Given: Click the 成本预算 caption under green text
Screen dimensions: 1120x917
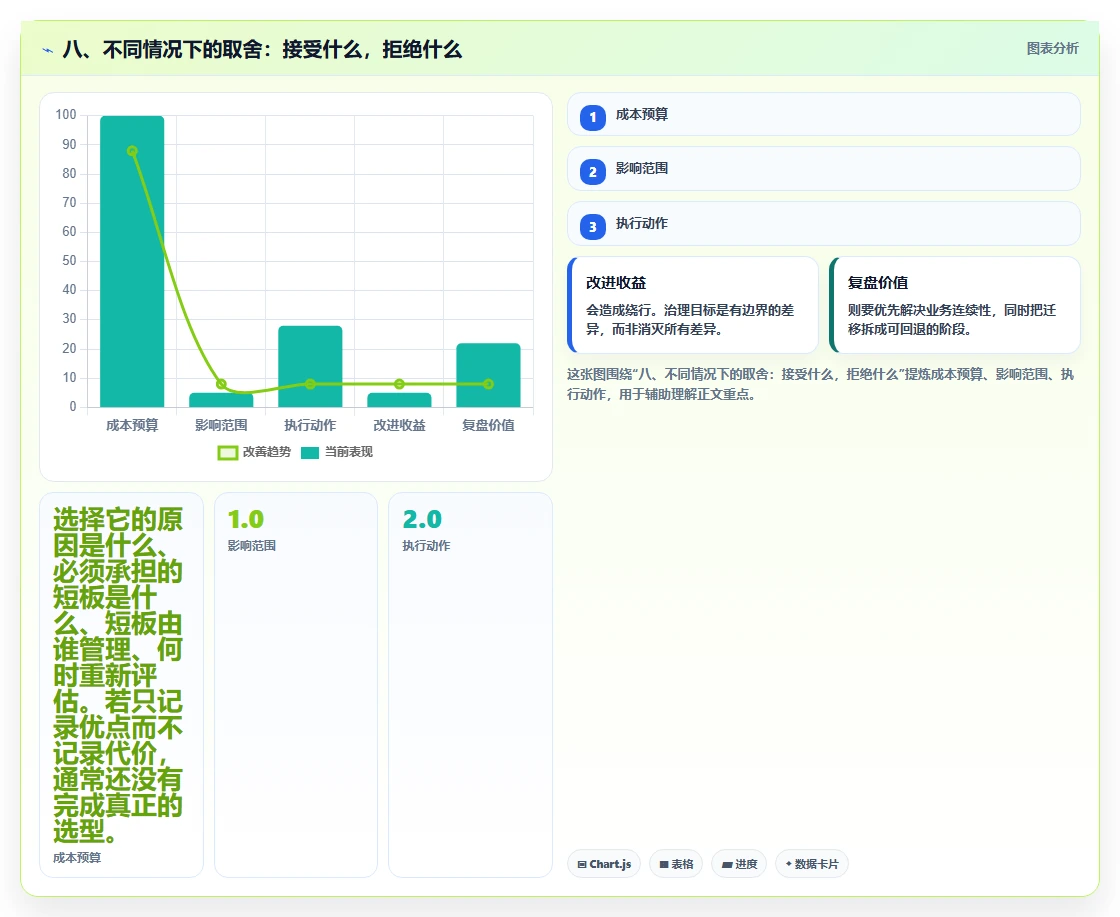Looking at the screenshot, I should [77, 858].
